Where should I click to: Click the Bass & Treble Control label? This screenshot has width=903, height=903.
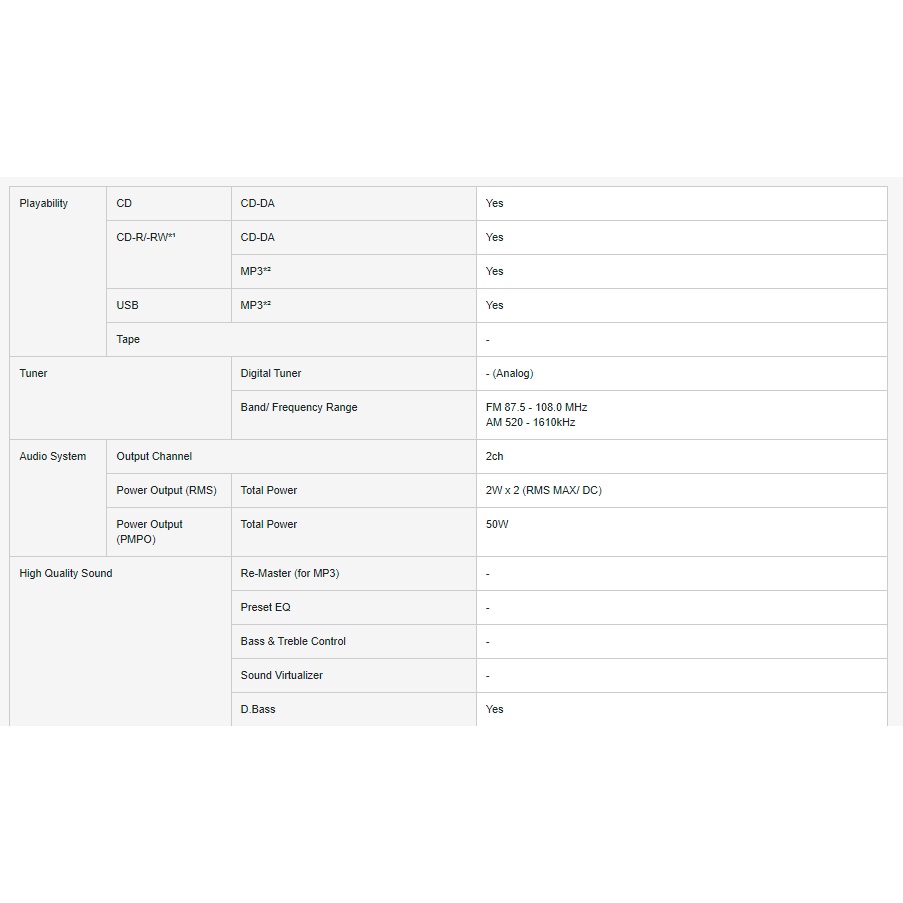293,642
